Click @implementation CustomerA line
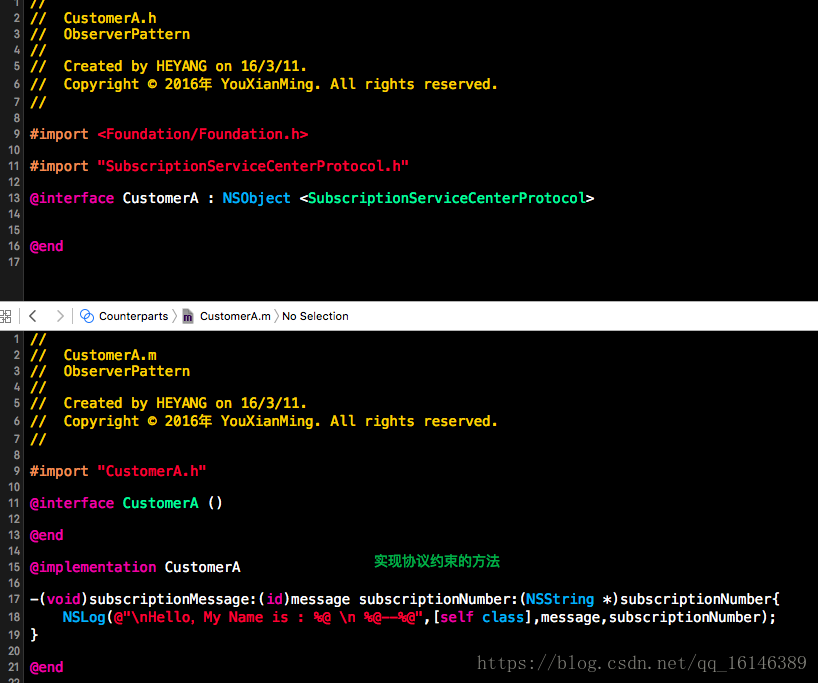 coord(135,567)
